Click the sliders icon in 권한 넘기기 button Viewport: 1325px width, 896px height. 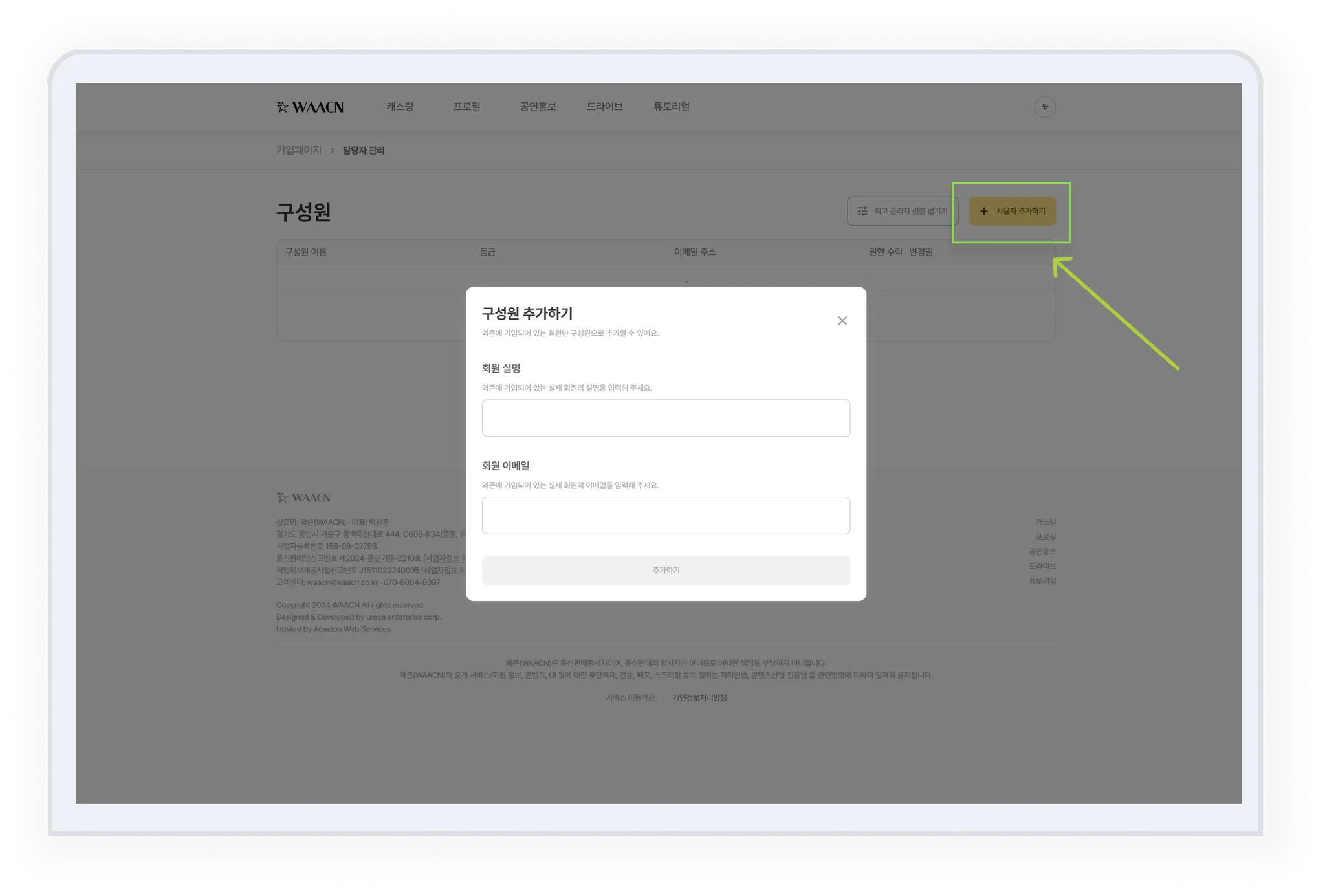coord(862,212)
